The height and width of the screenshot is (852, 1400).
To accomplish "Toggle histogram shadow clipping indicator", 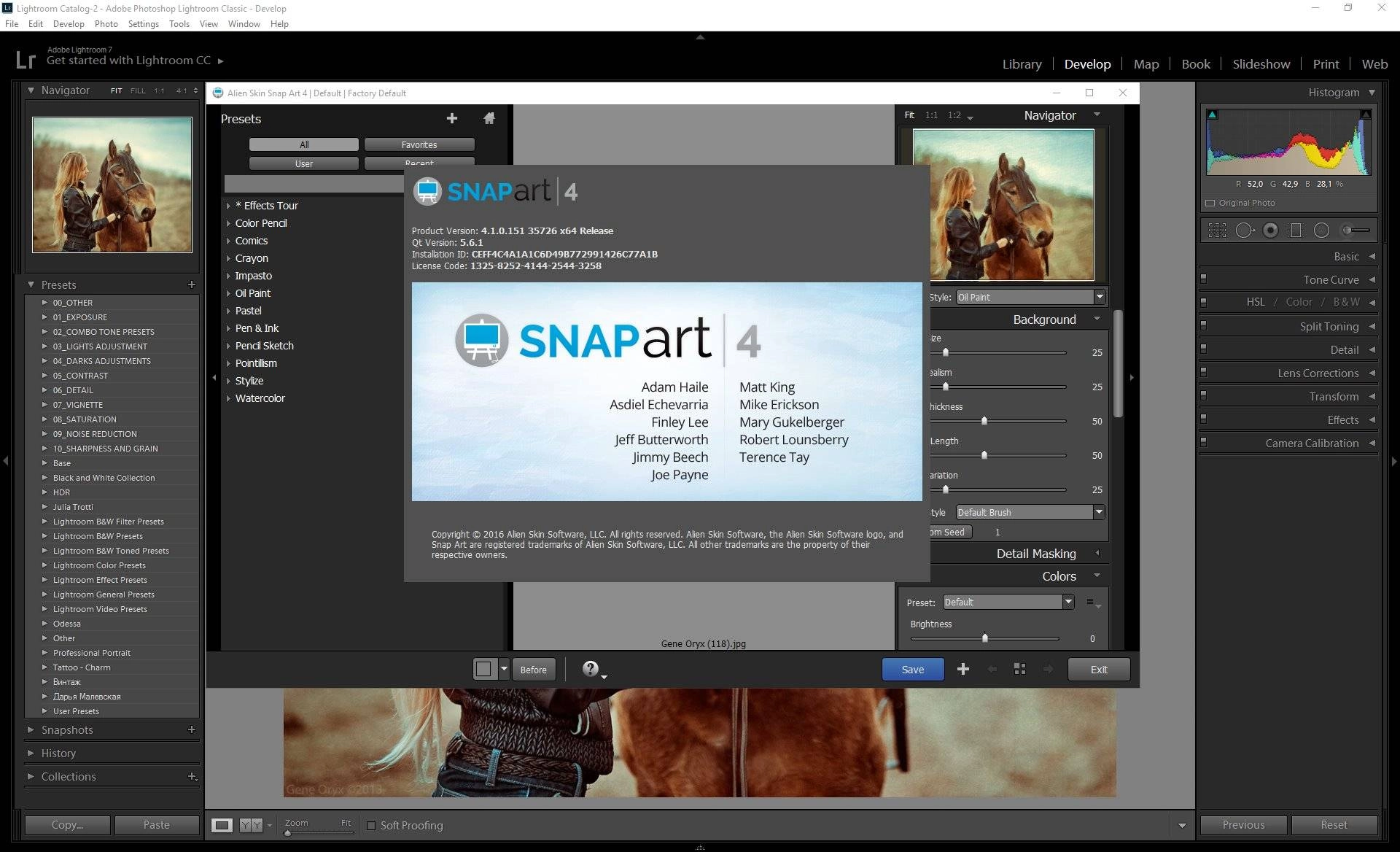I will (1212, 115).
